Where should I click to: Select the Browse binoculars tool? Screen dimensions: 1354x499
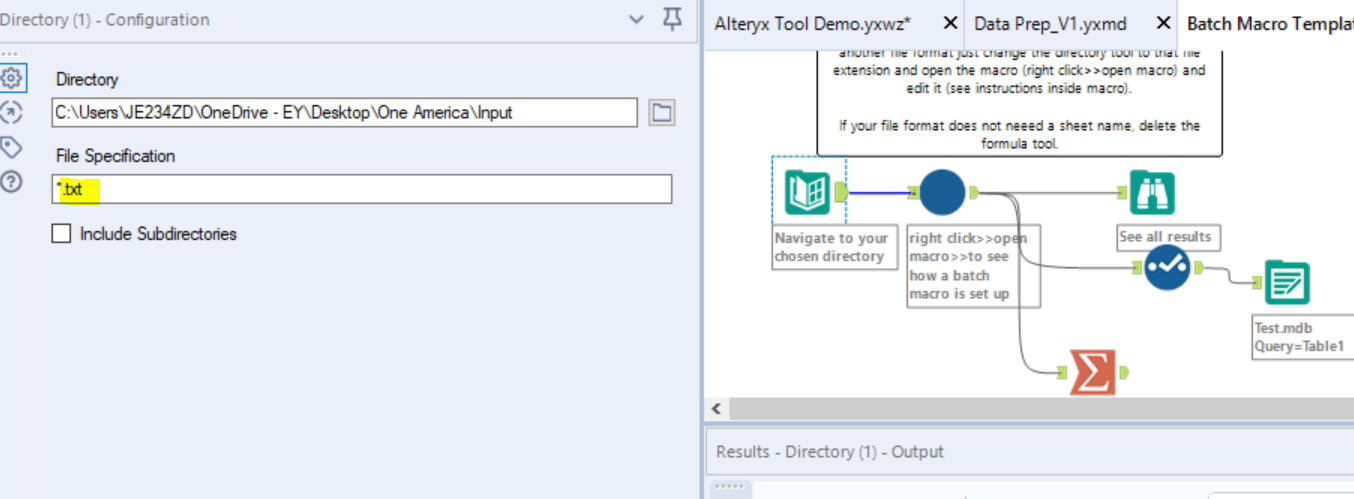tap(1151, 193)
